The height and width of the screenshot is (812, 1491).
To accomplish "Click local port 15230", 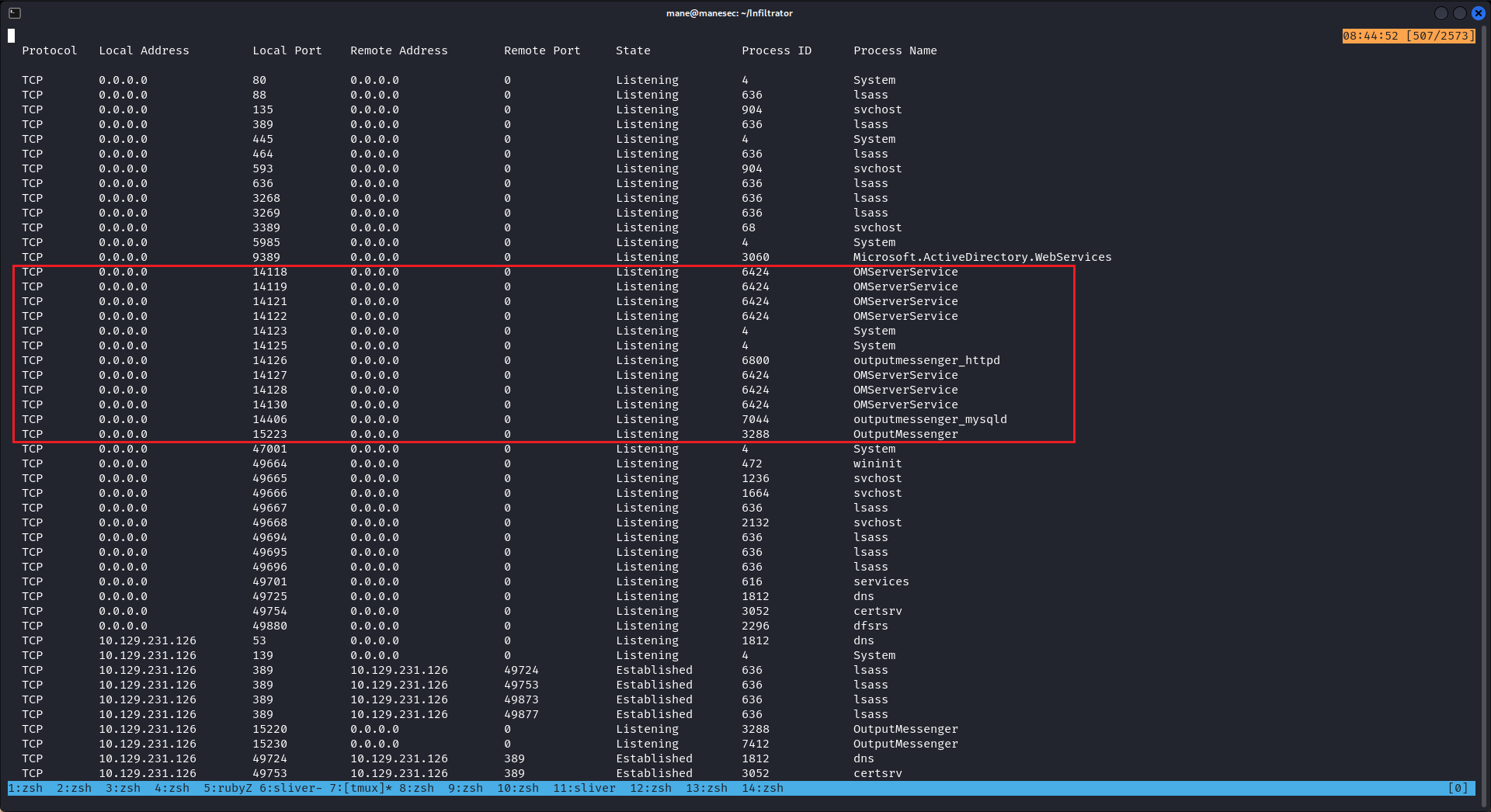I will tap(269, 744).
